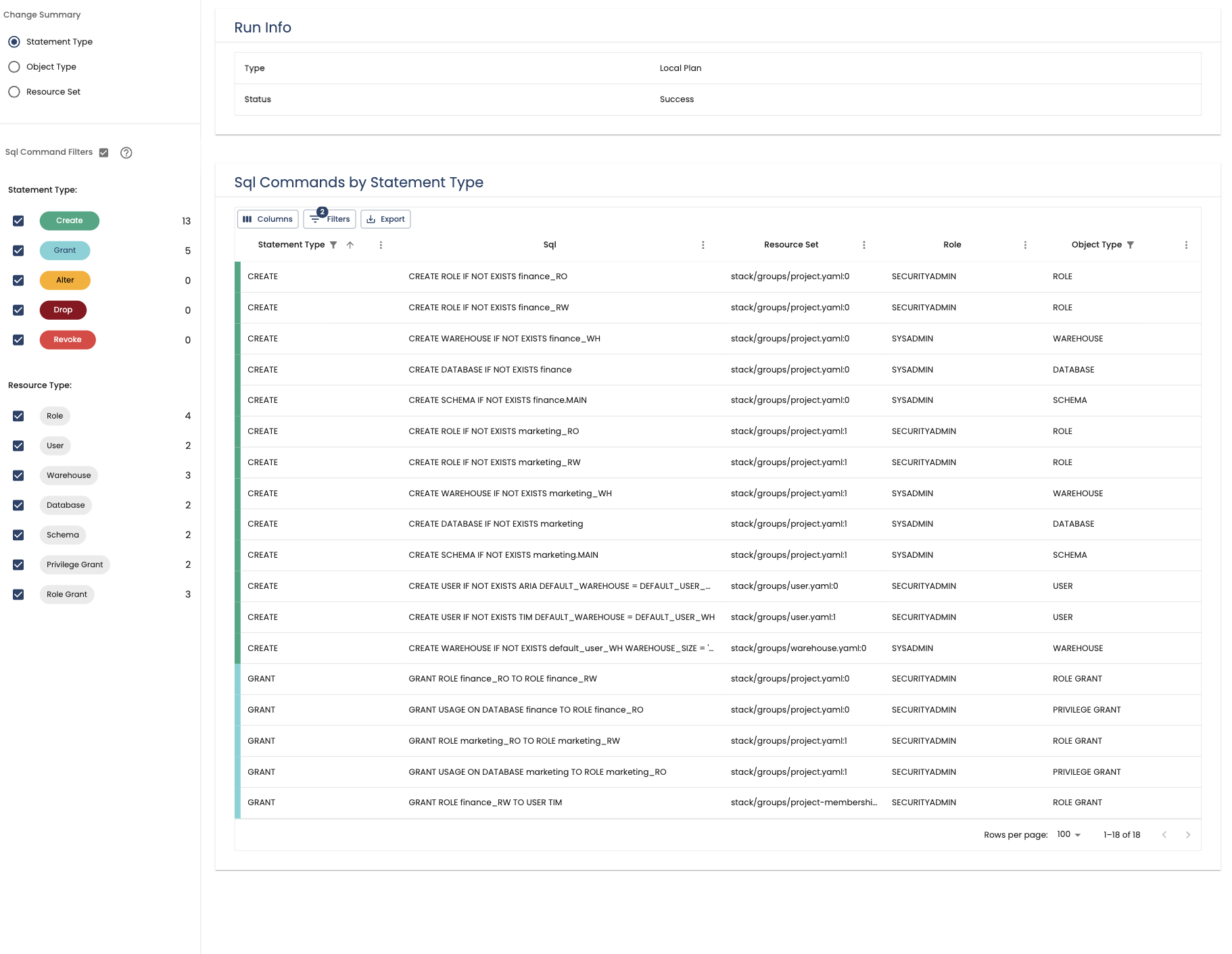Click the Revoke statement filter chip

[x=68, y=339]
